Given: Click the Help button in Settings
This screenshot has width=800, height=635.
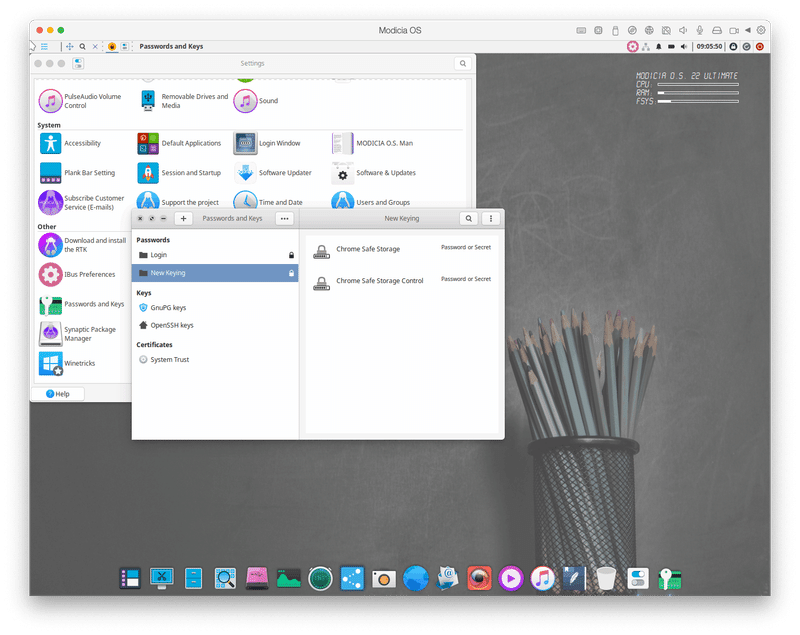Looking at the screenshot, I should coord(58,393).
